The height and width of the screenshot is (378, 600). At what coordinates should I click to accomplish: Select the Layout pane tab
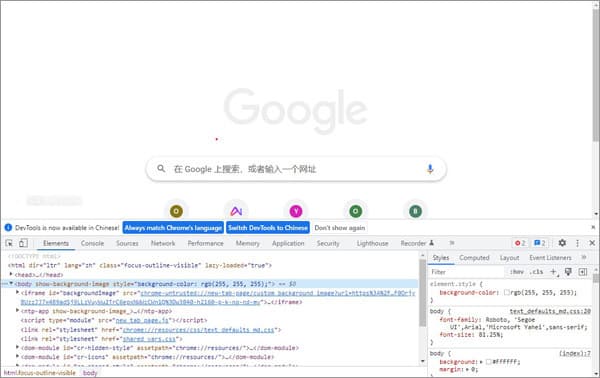tap(509, 258)
